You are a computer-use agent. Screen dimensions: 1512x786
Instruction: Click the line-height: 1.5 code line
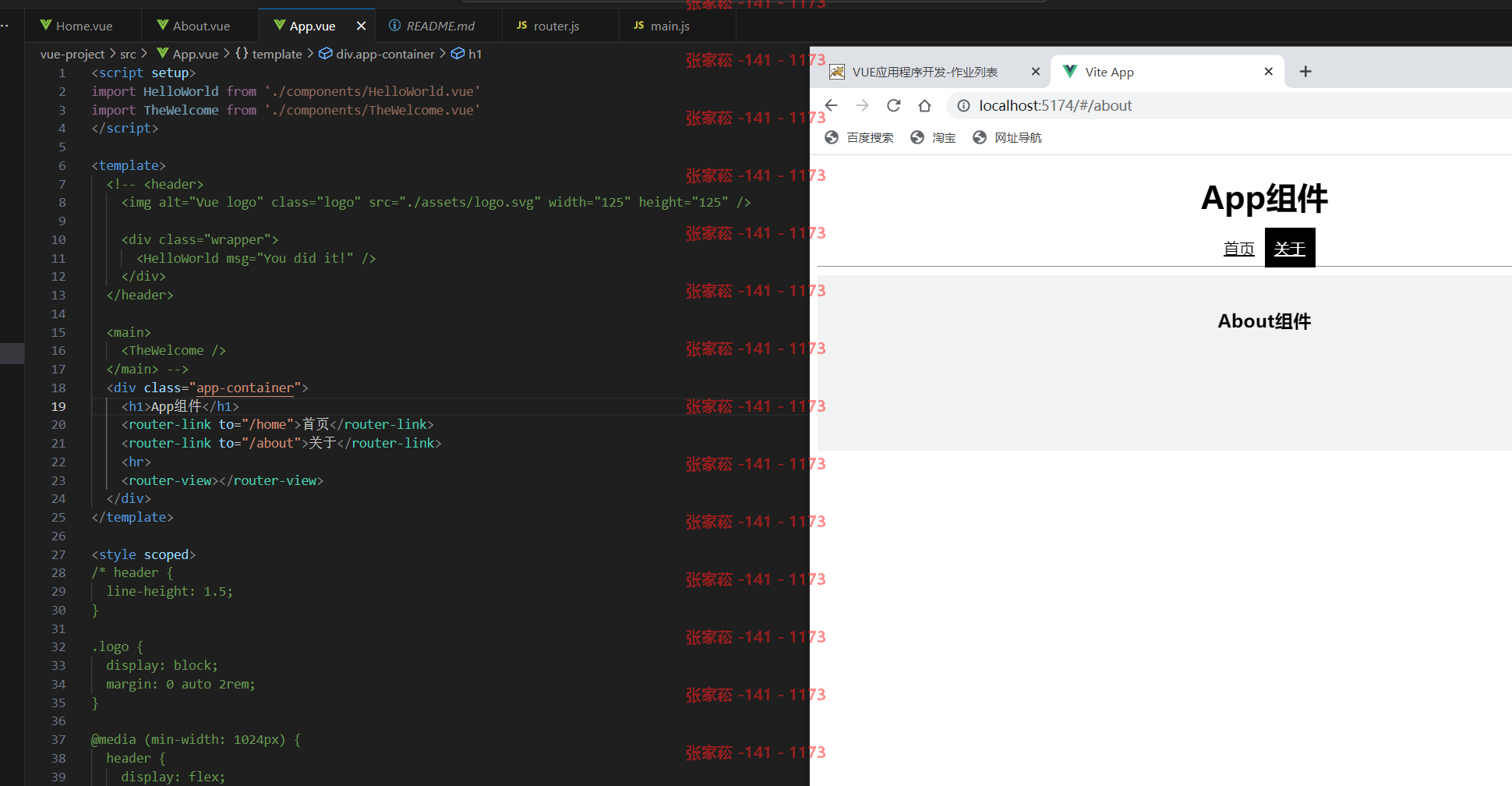[x=170, y=591]
